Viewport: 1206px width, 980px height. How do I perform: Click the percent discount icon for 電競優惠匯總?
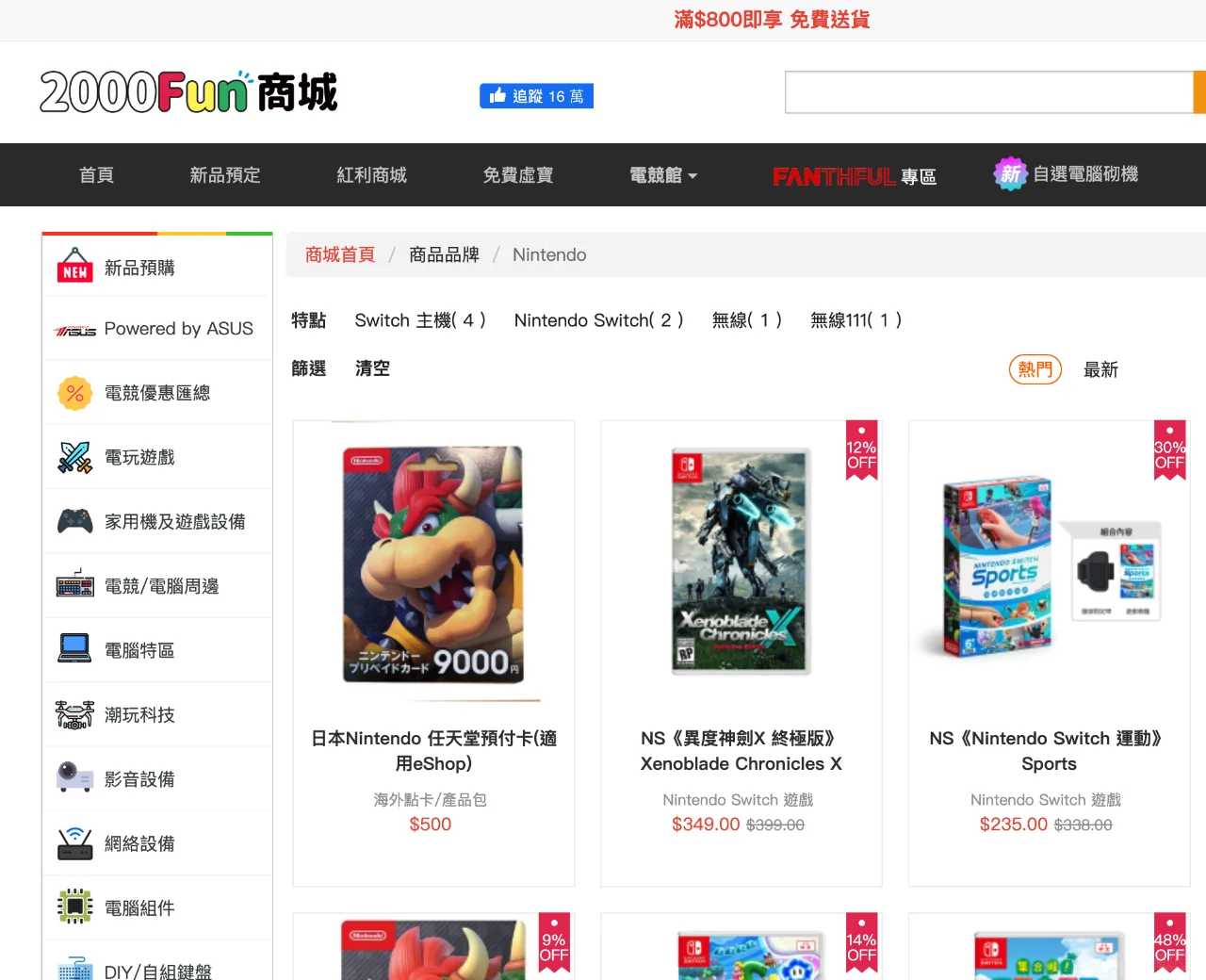pyautogui.click(x=75, y=393)
